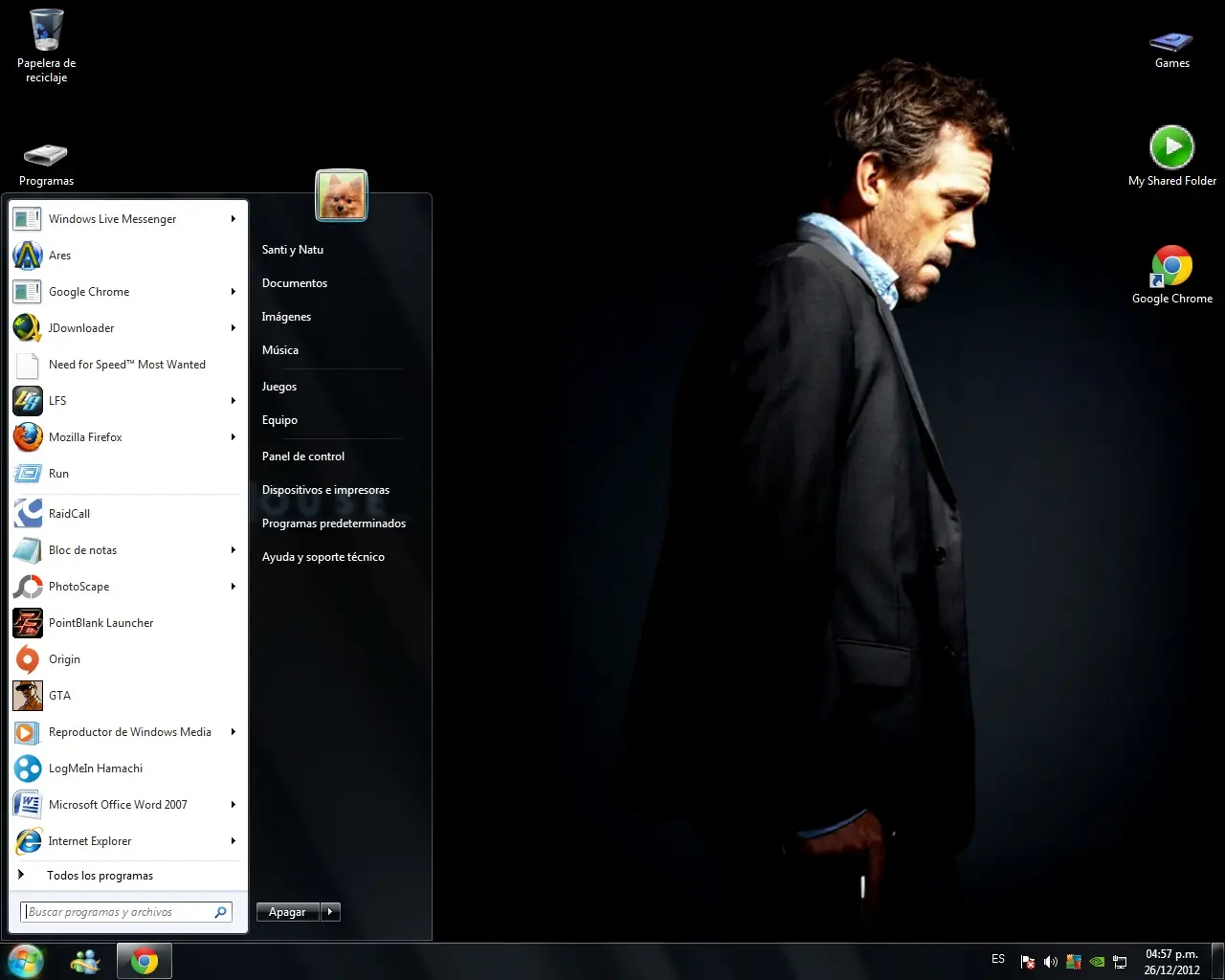Click the user account picture thumbnail
Viewport: 1225px width, 980px height.
(x=342, y=195)
